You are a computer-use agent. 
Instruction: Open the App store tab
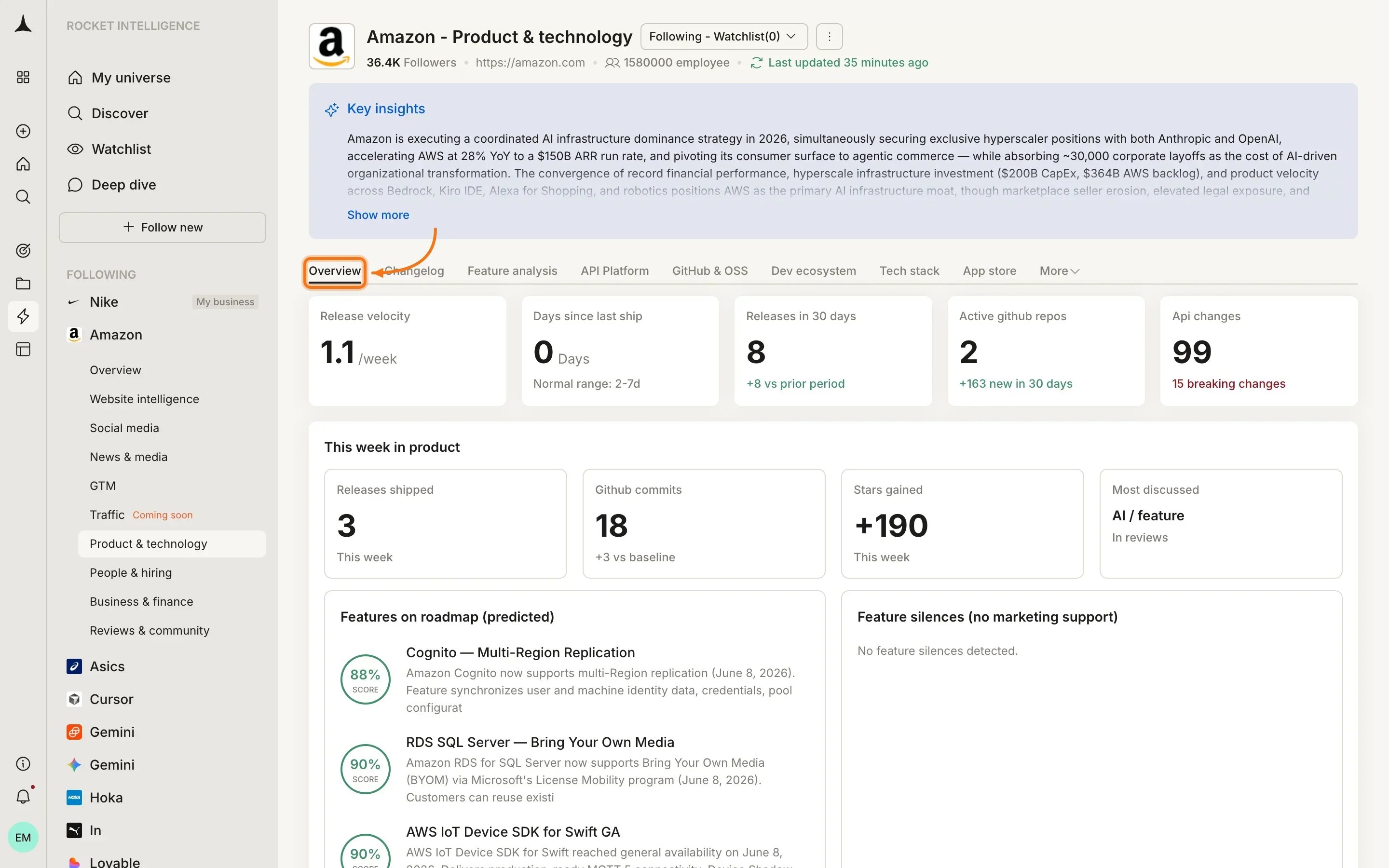(x=989, y=271)
